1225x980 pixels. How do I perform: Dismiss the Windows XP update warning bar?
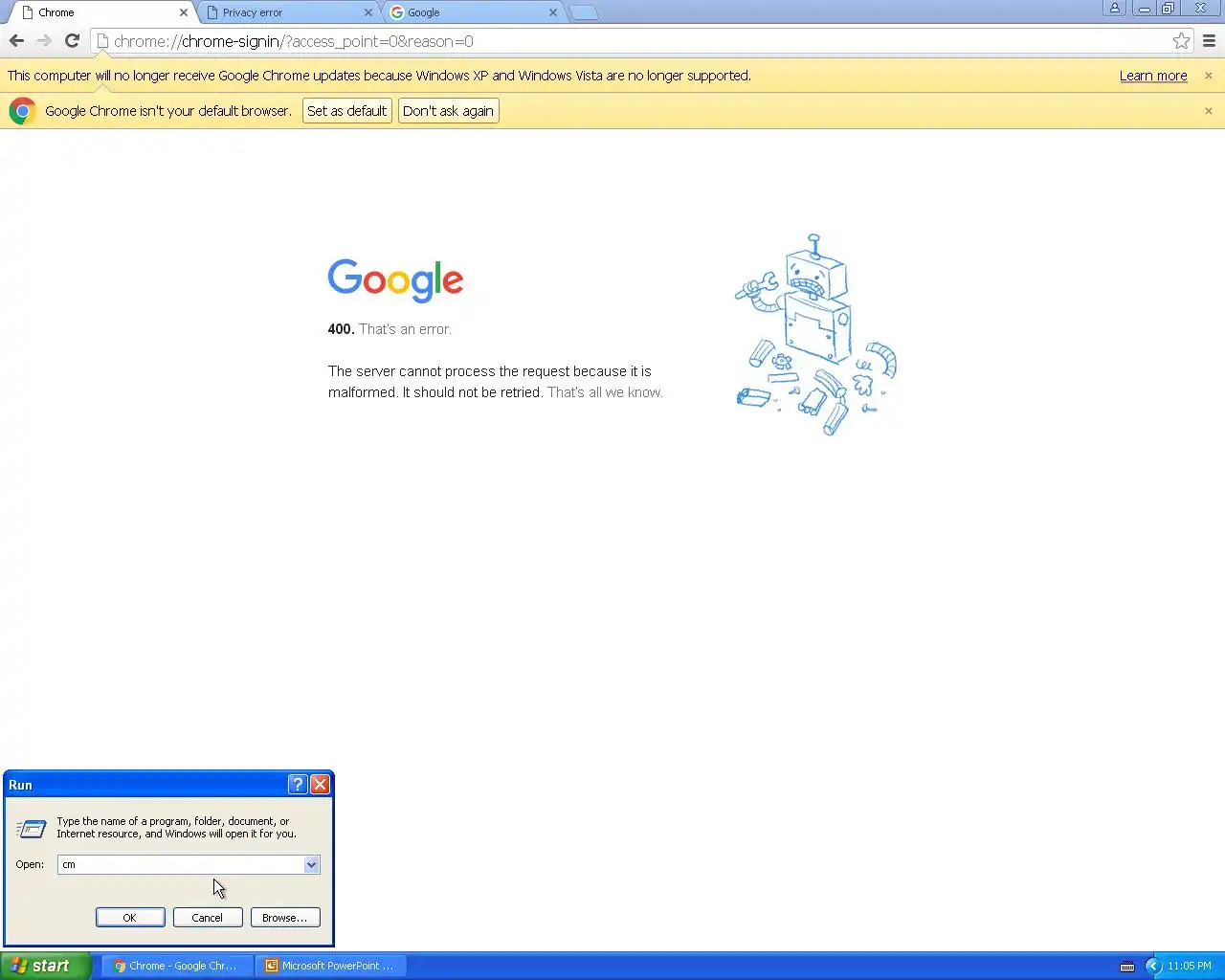pyautogui.click(x=1208, y=76)
